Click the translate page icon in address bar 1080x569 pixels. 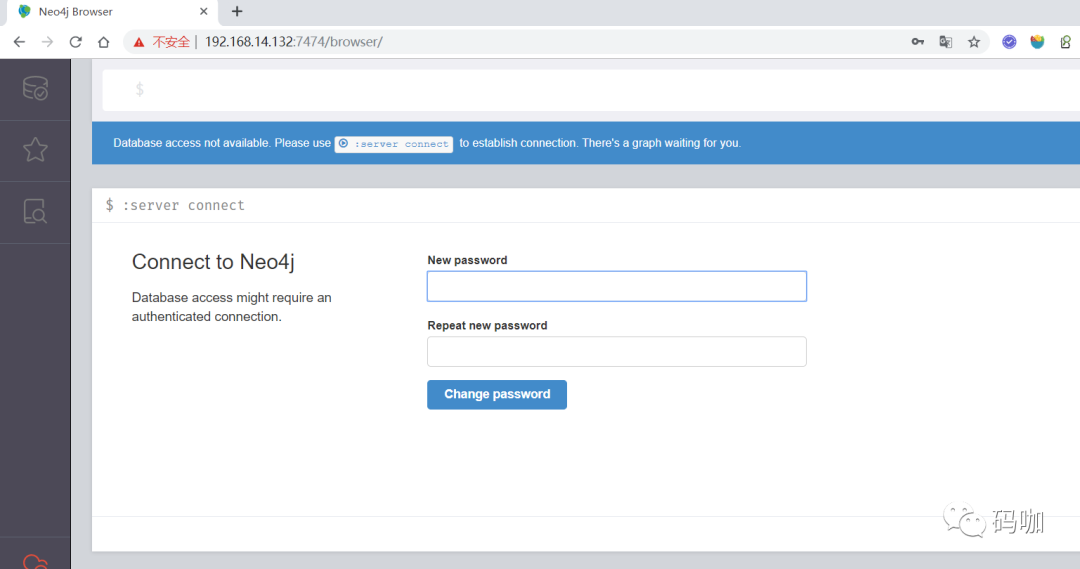(x=946, y=42)
